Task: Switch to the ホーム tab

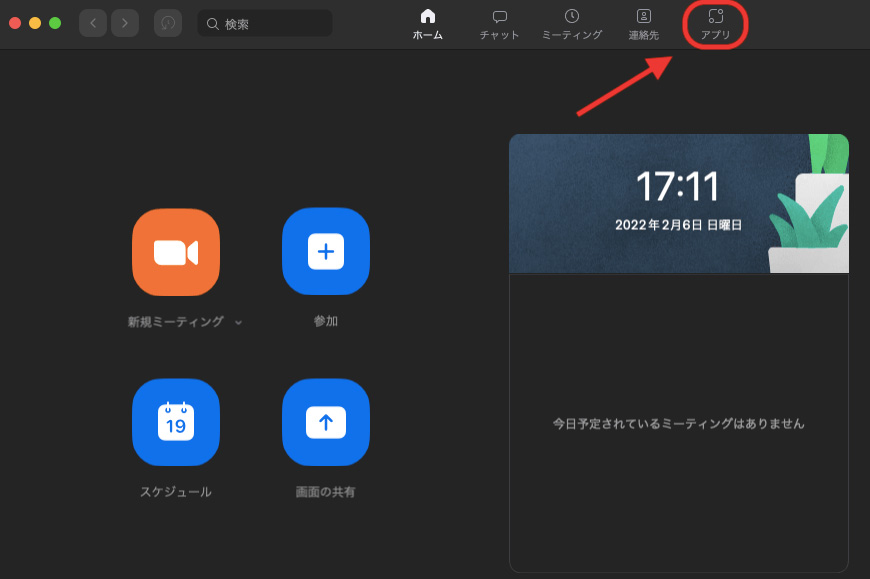Action: (427, 24)
